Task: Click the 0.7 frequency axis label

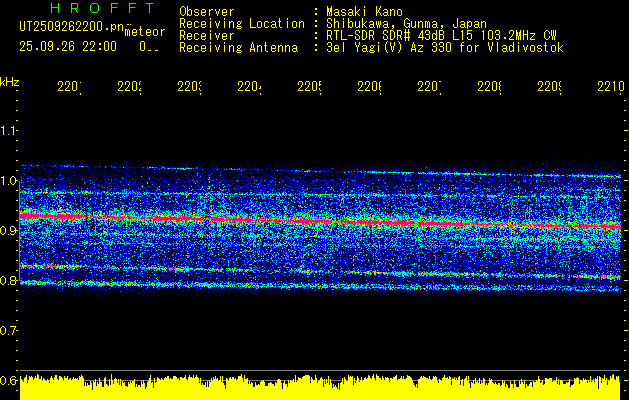Action: 8,330
